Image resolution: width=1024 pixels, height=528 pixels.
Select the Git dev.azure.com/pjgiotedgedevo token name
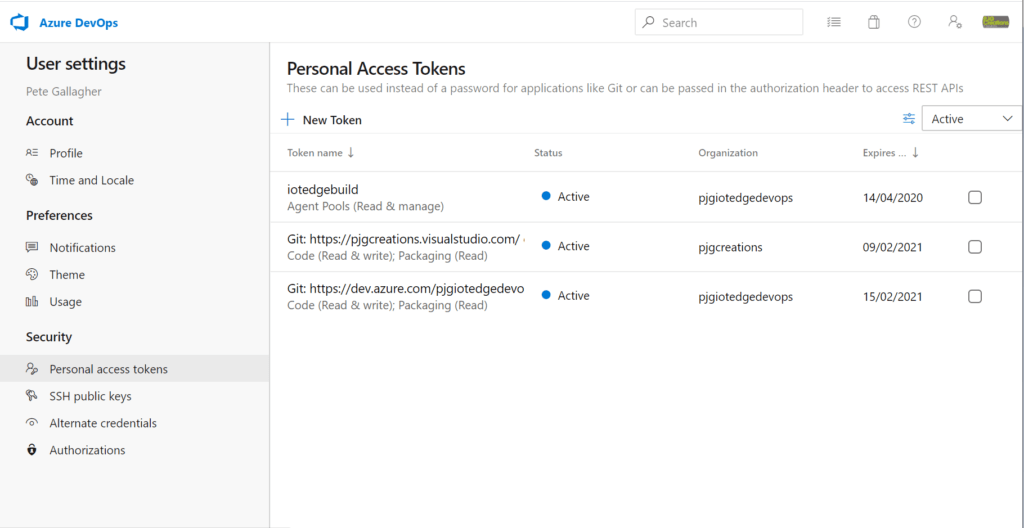pos(406,289)
